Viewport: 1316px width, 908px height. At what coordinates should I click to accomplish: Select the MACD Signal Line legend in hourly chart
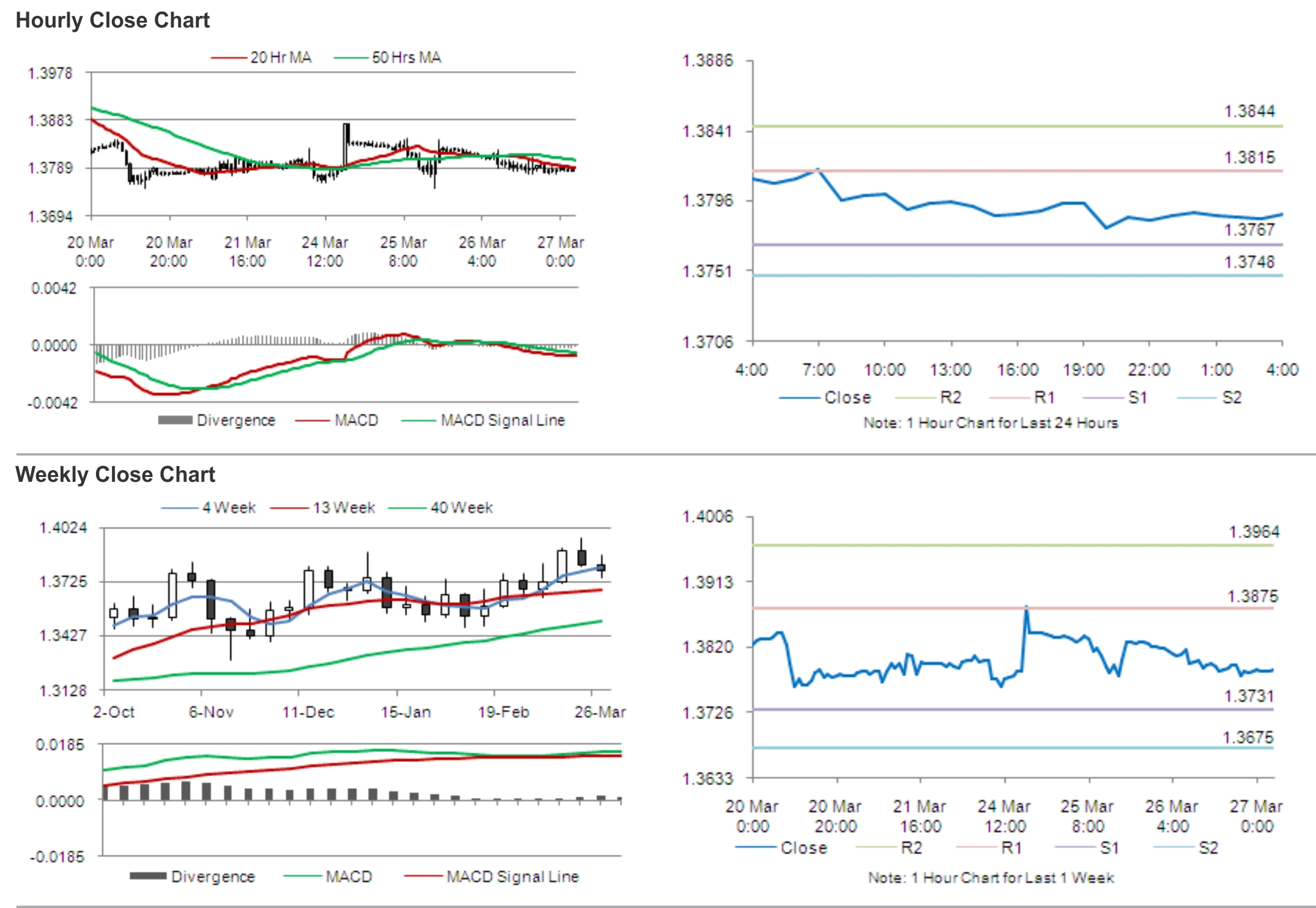point(483,420)
